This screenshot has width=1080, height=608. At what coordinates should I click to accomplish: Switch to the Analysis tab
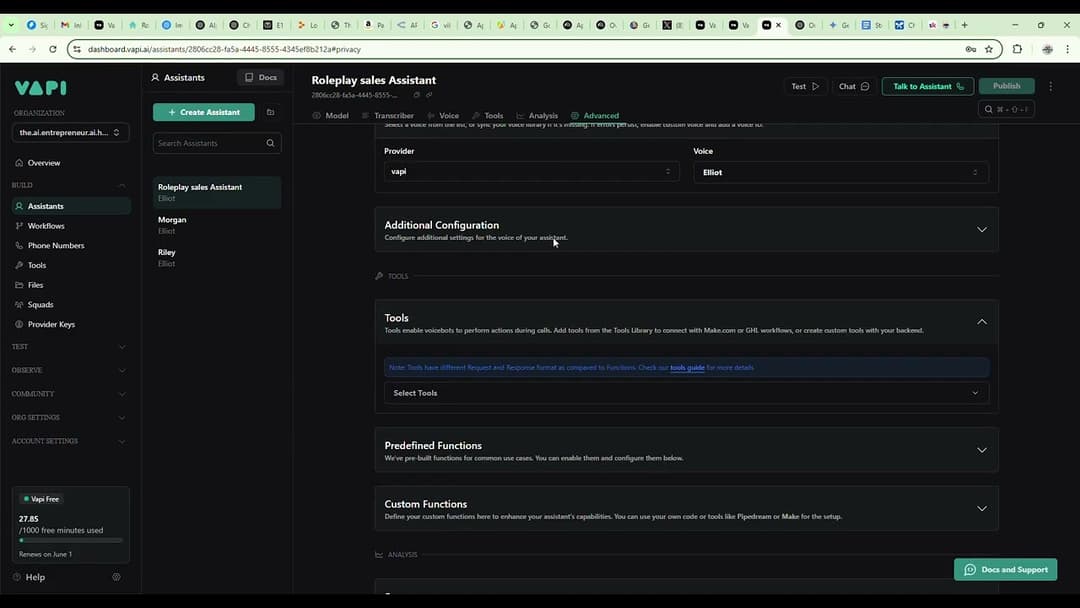(537, 116)
